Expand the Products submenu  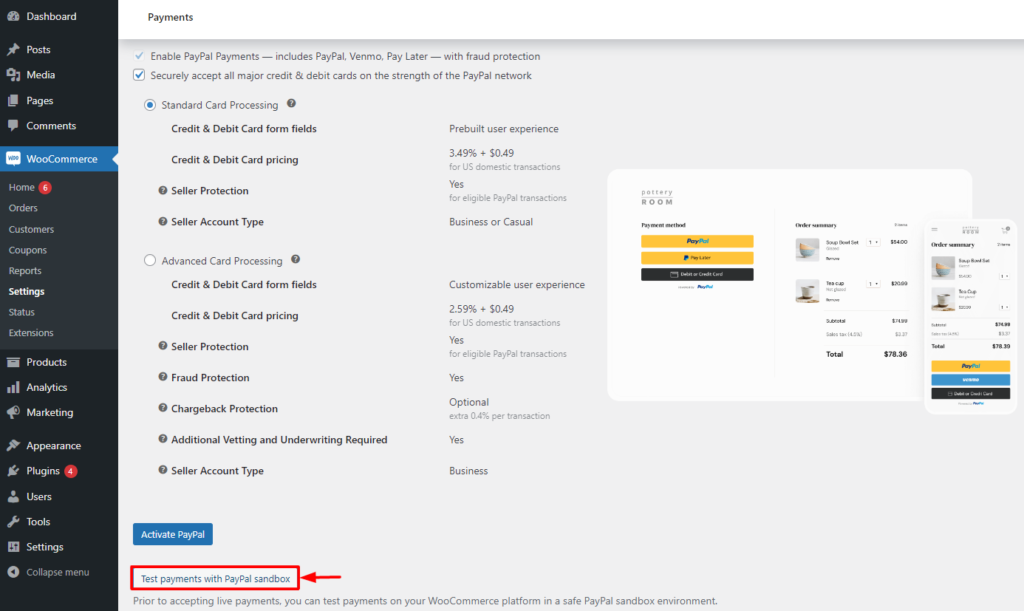[47, 361]
